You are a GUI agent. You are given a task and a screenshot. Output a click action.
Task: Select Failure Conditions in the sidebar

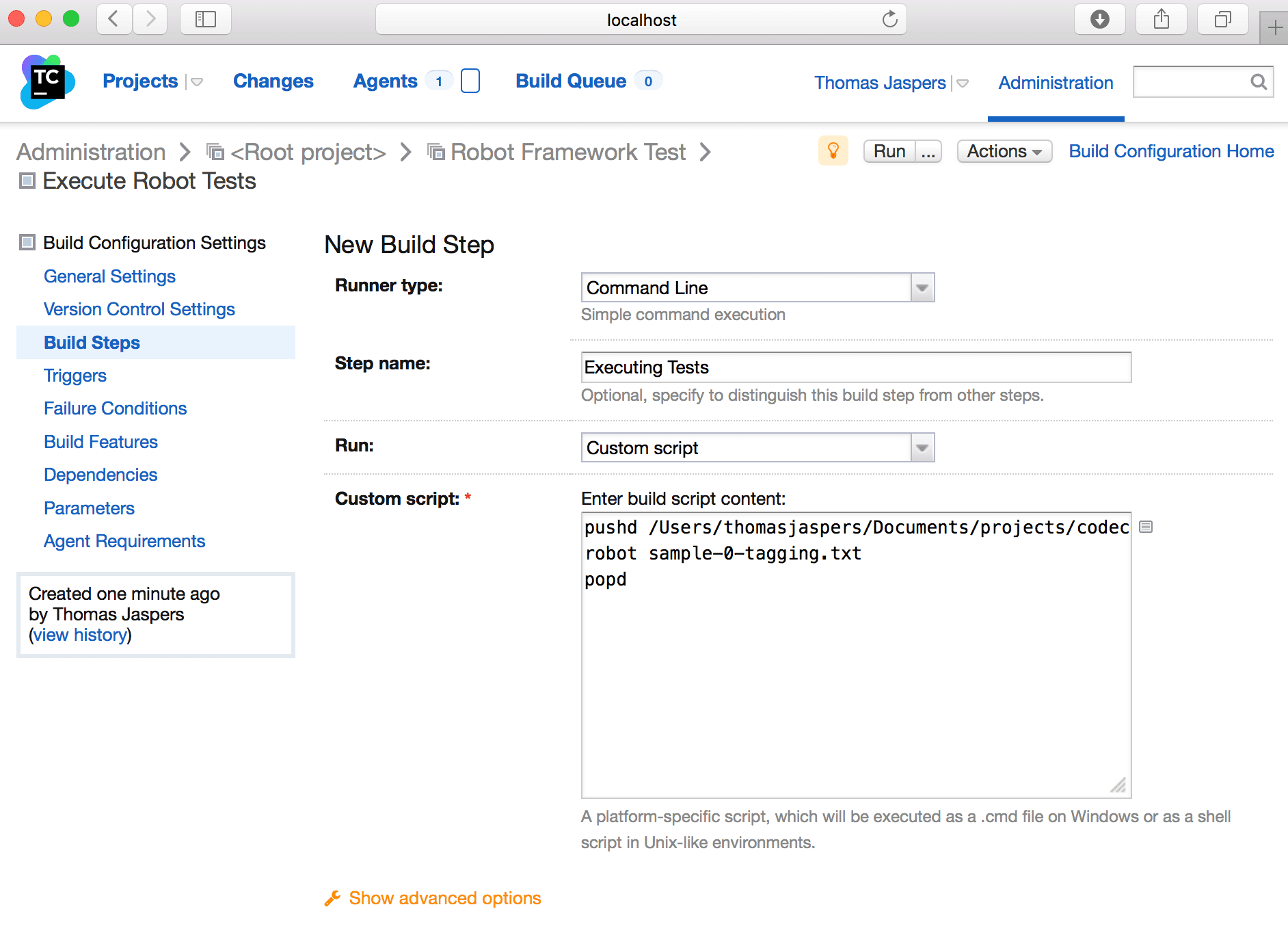pyautogui.click(x=115, y=408)
